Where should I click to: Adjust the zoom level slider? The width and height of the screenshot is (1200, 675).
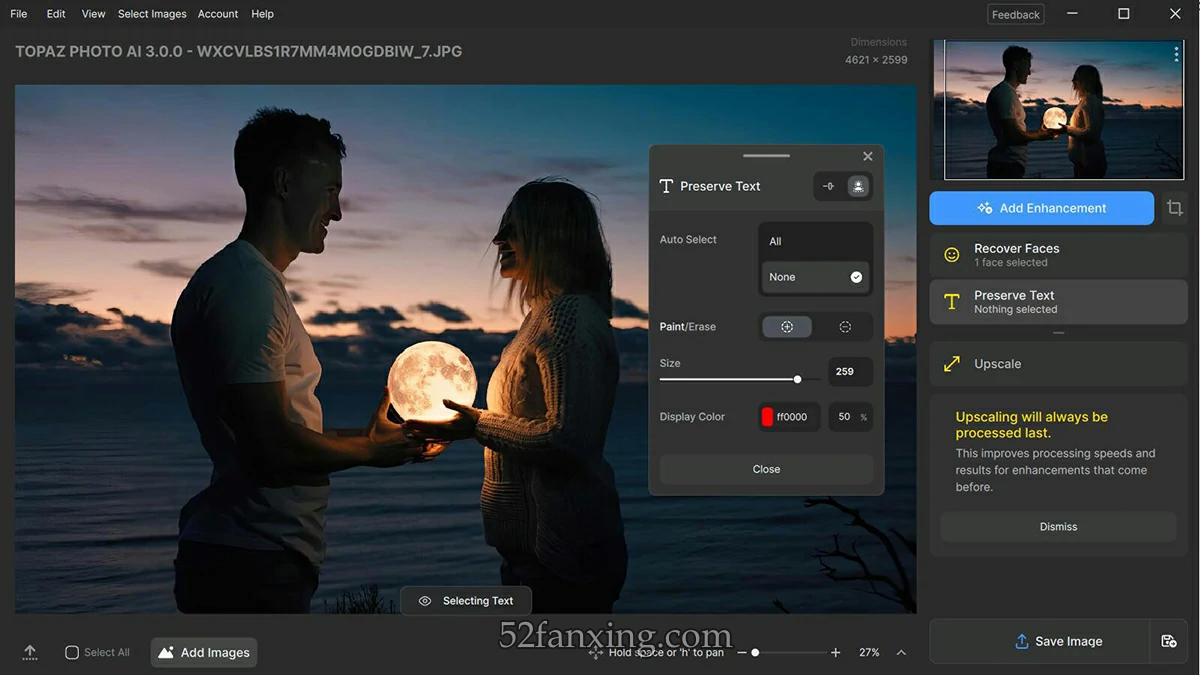[x=789, y=653]
